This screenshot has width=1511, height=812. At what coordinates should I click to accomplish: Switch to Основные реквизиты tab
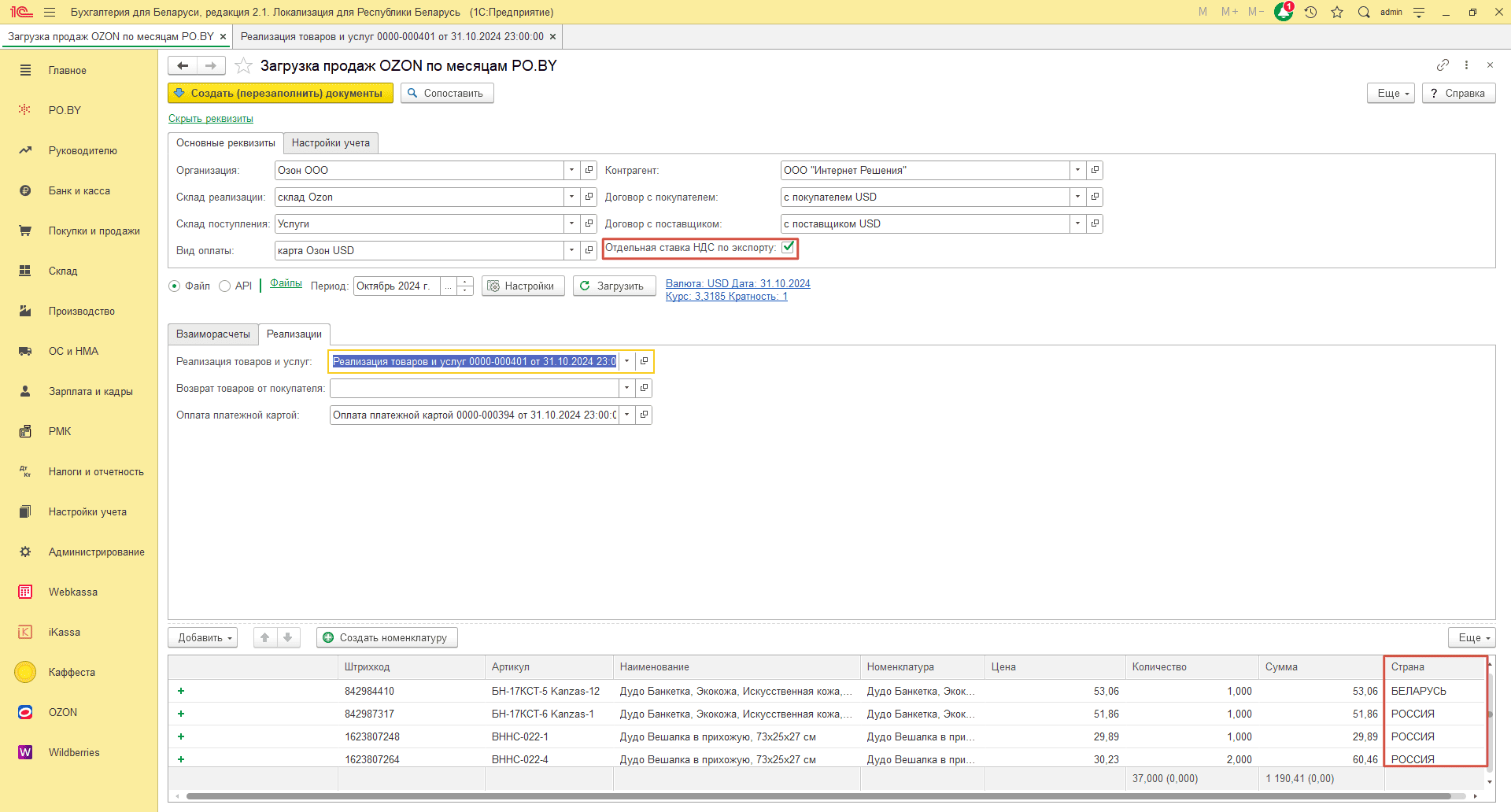point(226,142)
